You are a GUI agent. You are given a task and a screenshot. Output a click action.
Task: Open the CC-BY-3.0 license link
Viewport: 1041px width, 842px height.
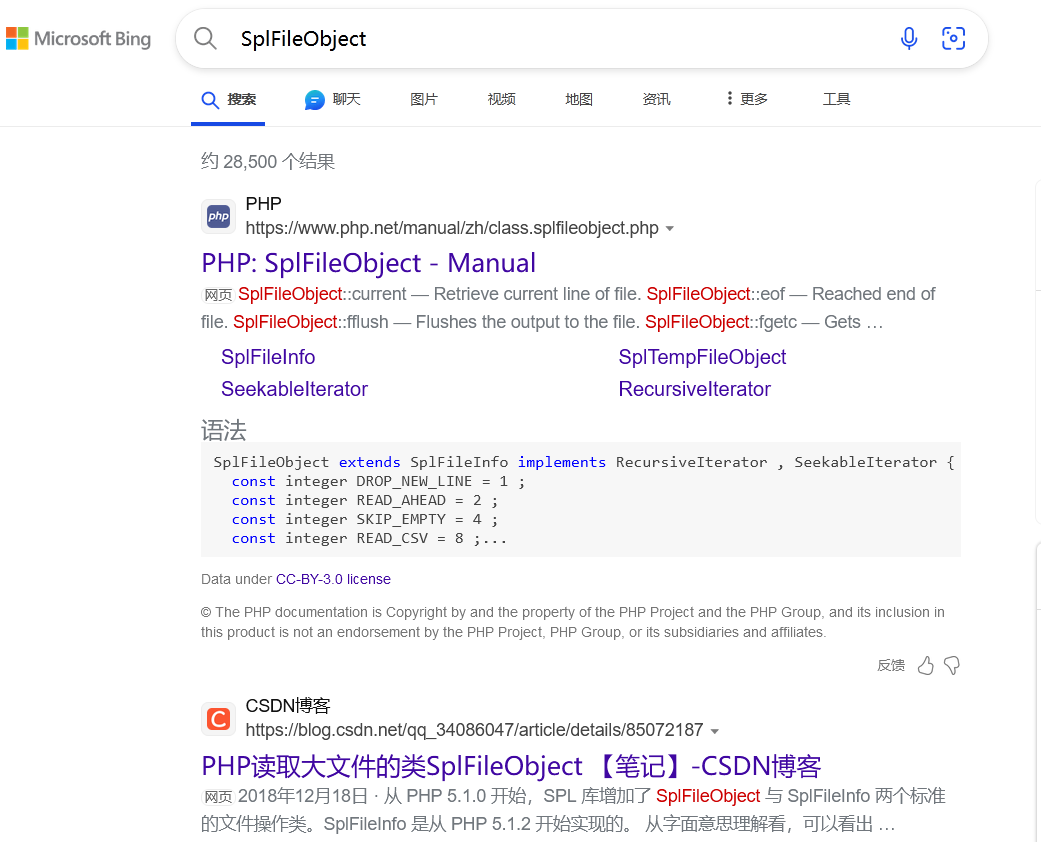click(333, 579)
